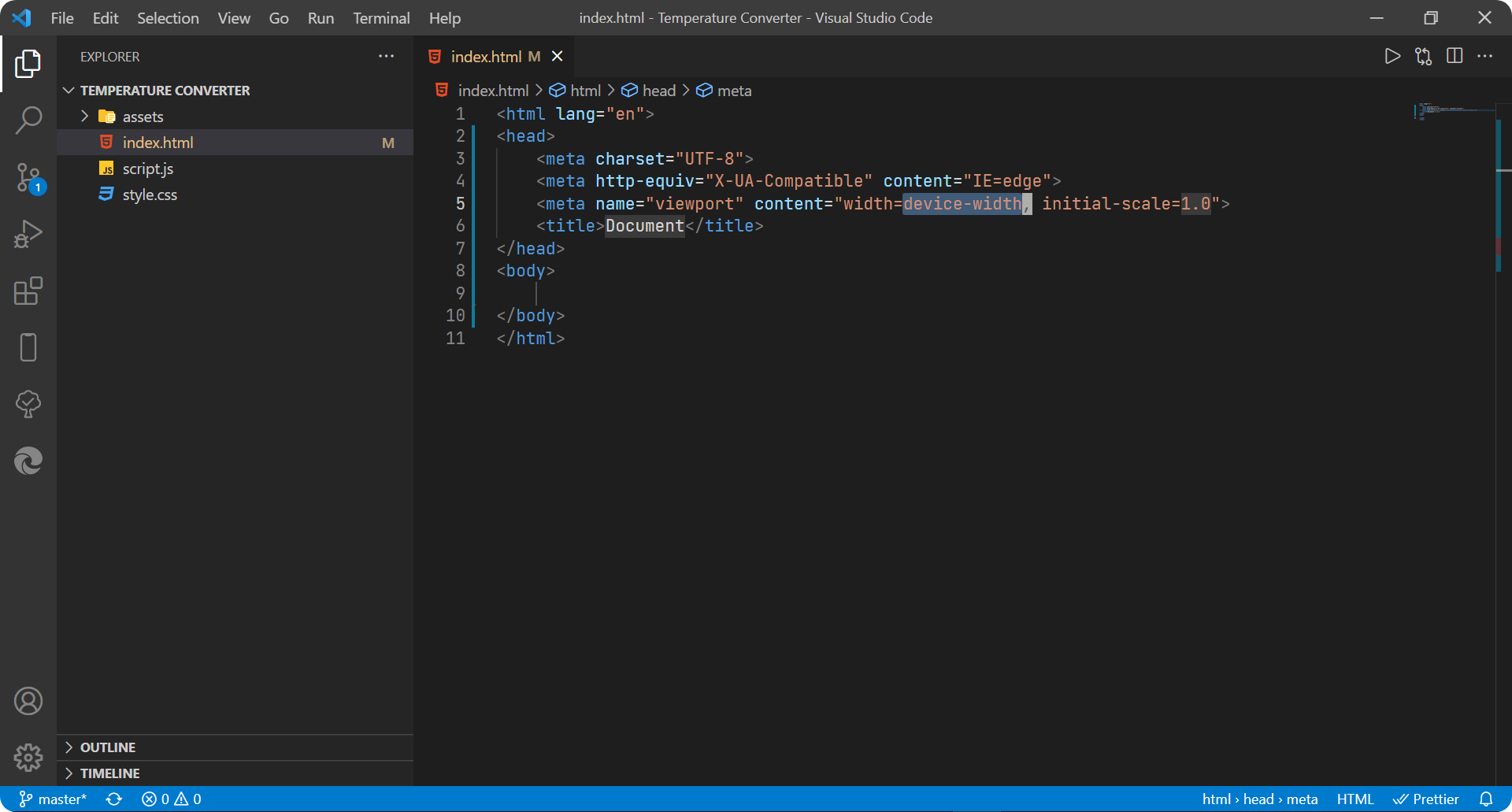Open the Source Control view
The image size is (1512, 812).
pyautogui.click(x=28, y=177)
